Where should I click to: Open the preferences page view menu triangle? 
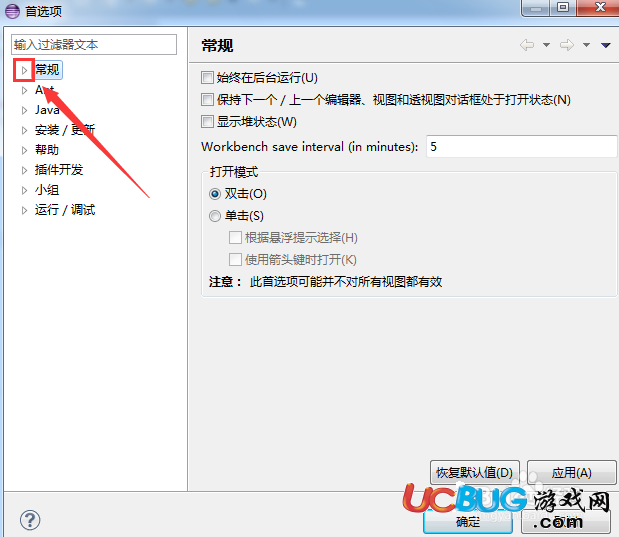point(606,45)
